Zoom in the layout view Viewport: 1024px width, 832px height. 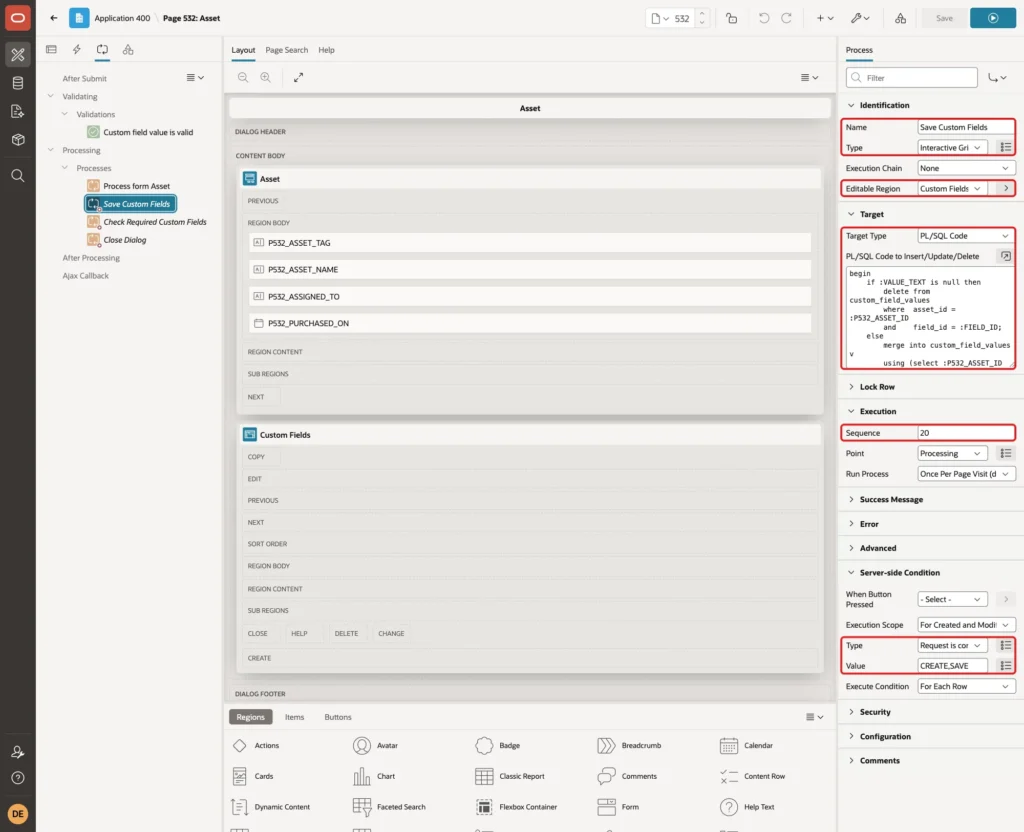click(x=265, y=77)
